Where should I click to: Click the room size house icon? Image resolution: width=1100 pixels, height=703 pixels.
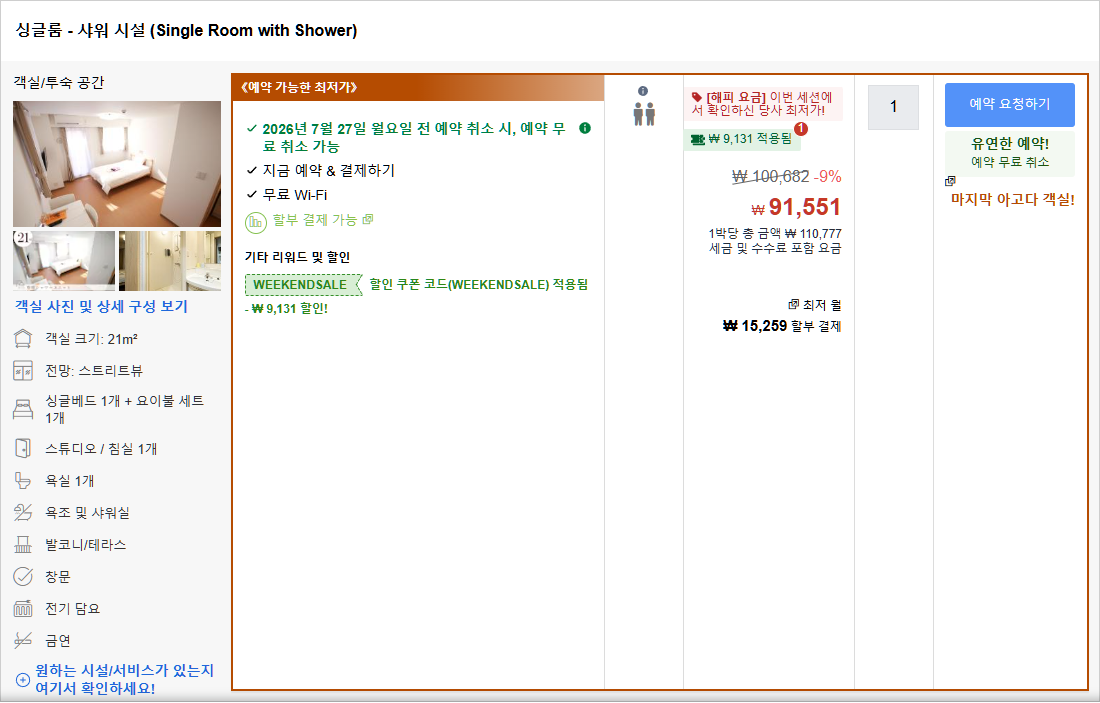pos(23,339)
